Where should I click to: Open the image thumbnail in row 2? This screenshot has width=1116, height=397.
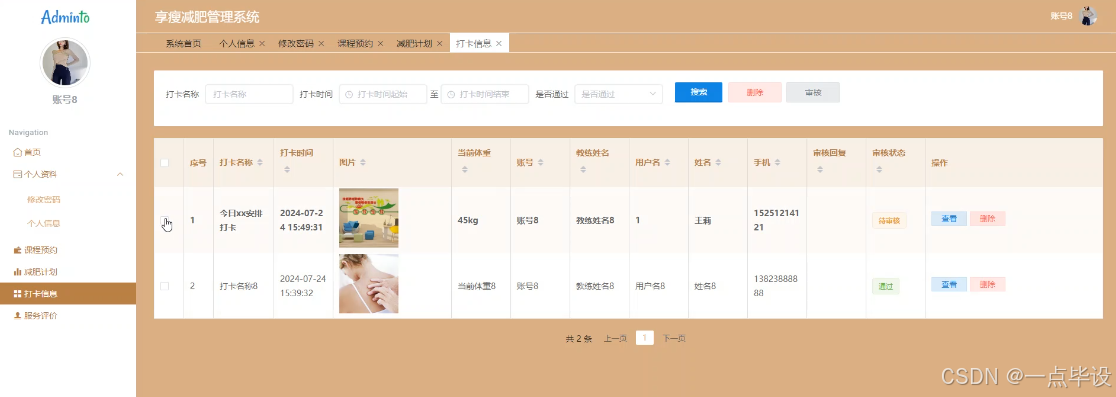pos(369,283)
